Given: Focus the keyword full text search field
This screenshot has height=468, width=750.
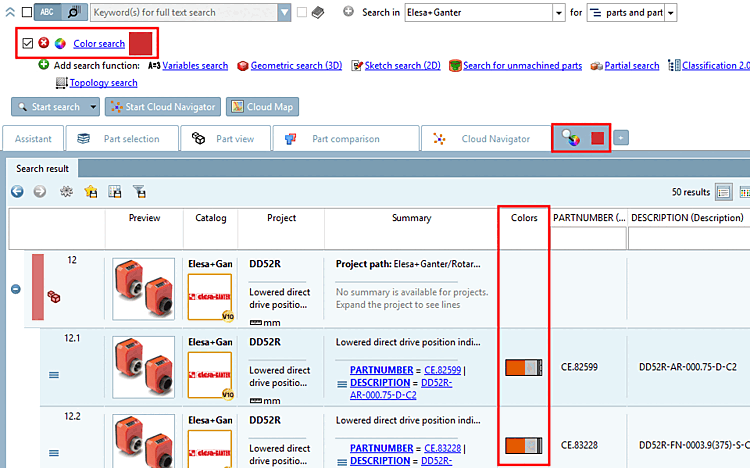Looking at the screenshot, I should [184, 12].
